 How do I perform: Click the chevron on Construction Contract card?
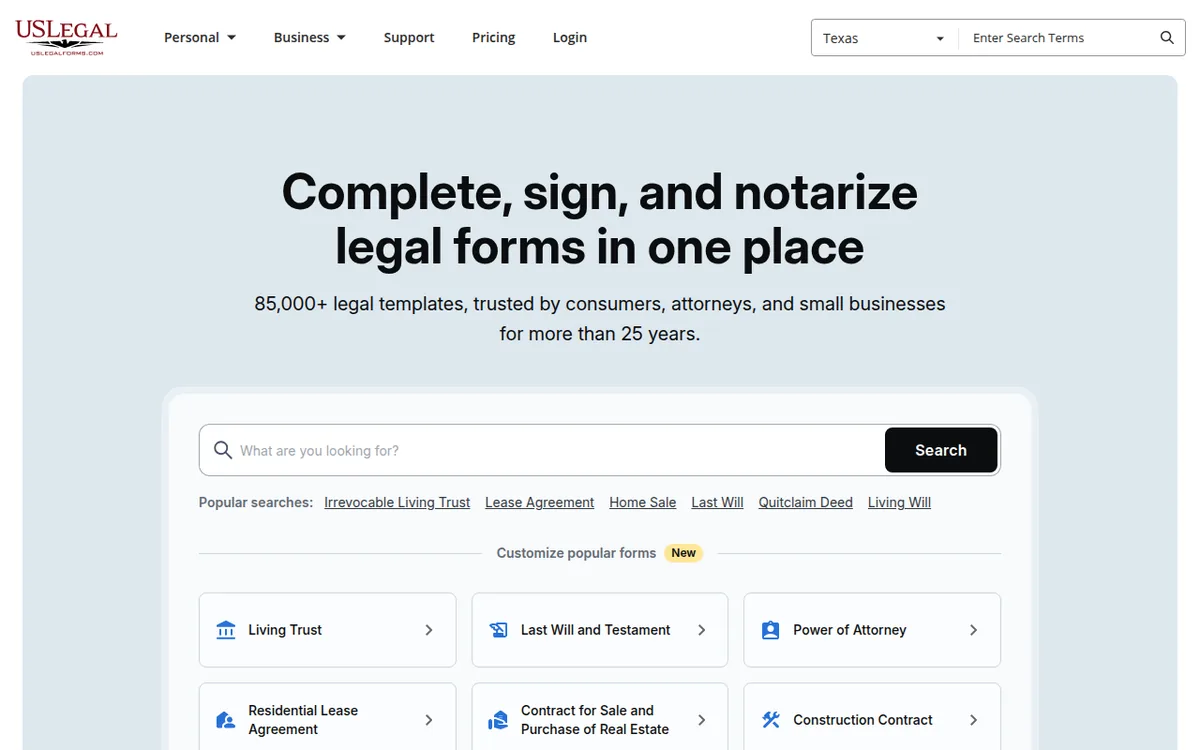coord(973,720)
